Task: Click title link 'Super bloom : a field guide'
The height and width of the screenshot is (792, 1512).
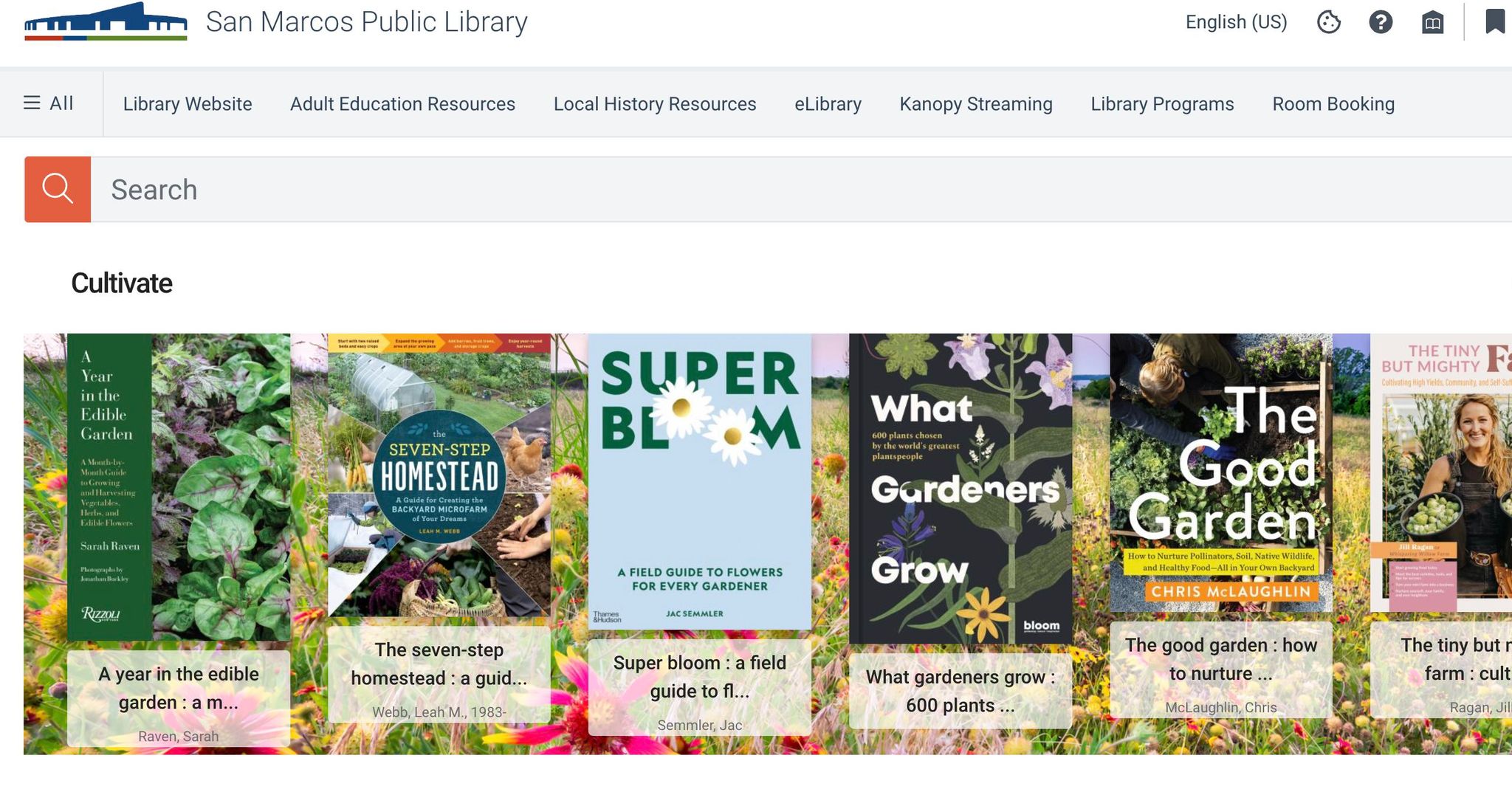Action: point(700,677)
